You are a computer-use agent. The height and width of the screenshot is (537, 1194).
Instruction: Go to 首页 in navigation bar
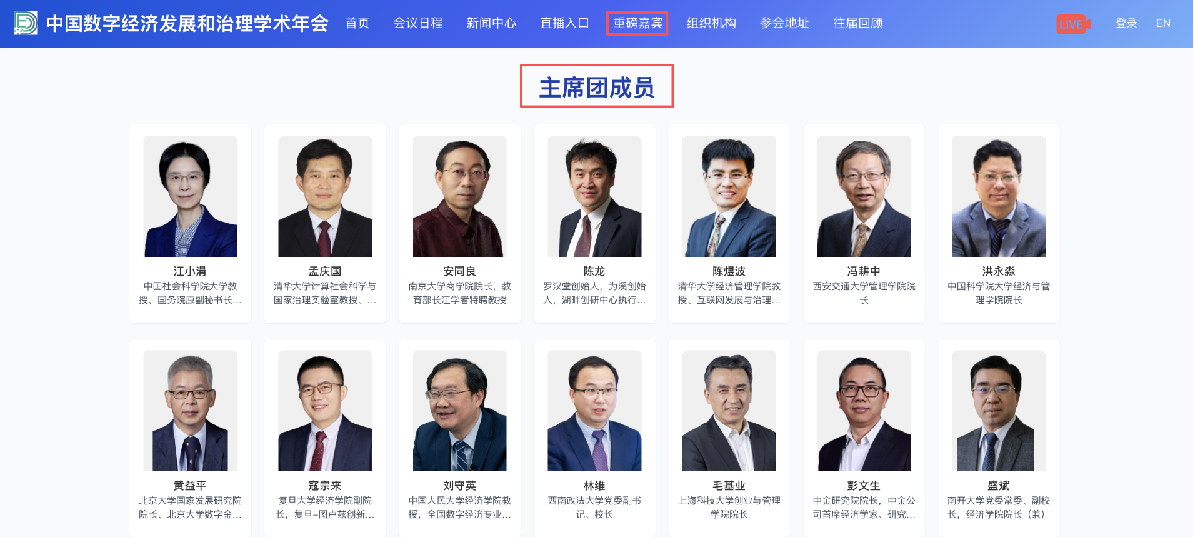click(x=357, y=23)
